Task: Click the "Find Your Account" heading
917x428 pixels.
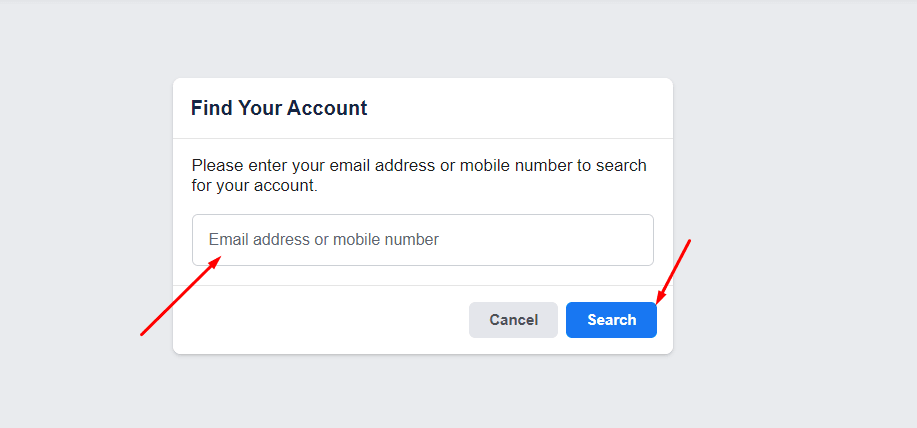Action: [x=279, y=108]
